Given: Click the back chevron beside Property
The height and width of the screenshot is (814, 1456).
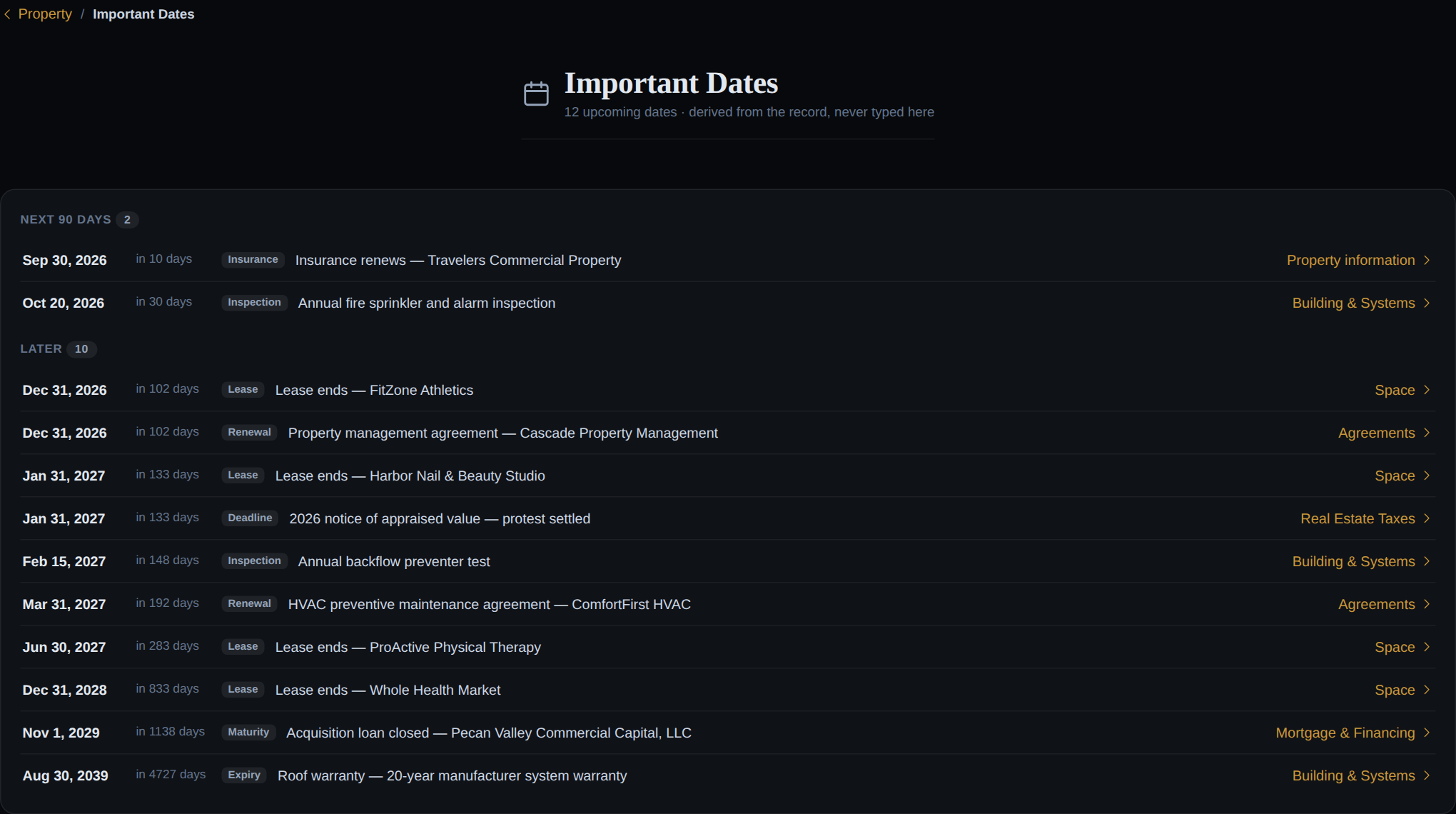Looking at the screenshot, I should pos(7,14).
